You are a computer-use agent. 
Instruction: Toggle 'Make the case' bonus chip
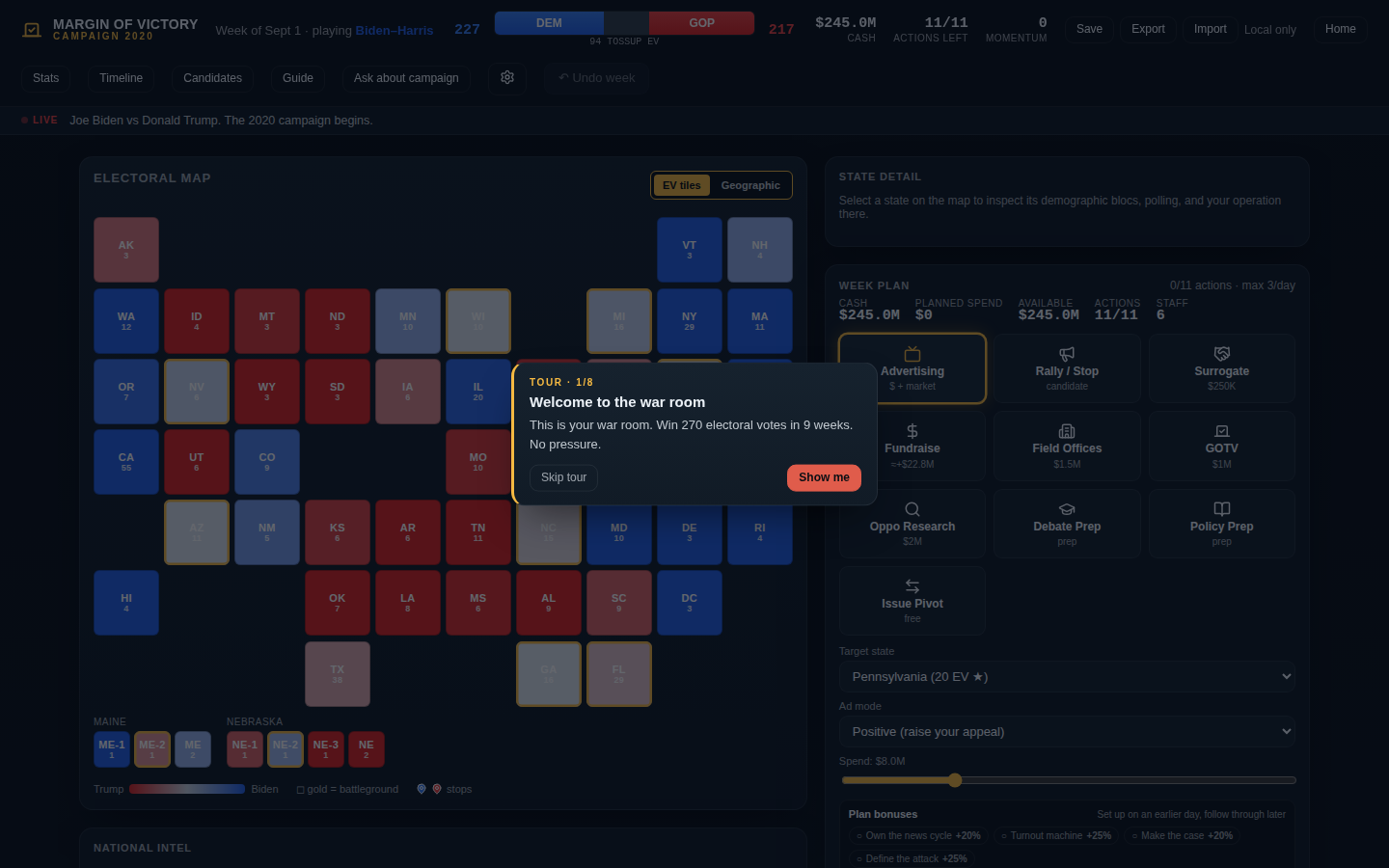click(x=1183, y=836)
